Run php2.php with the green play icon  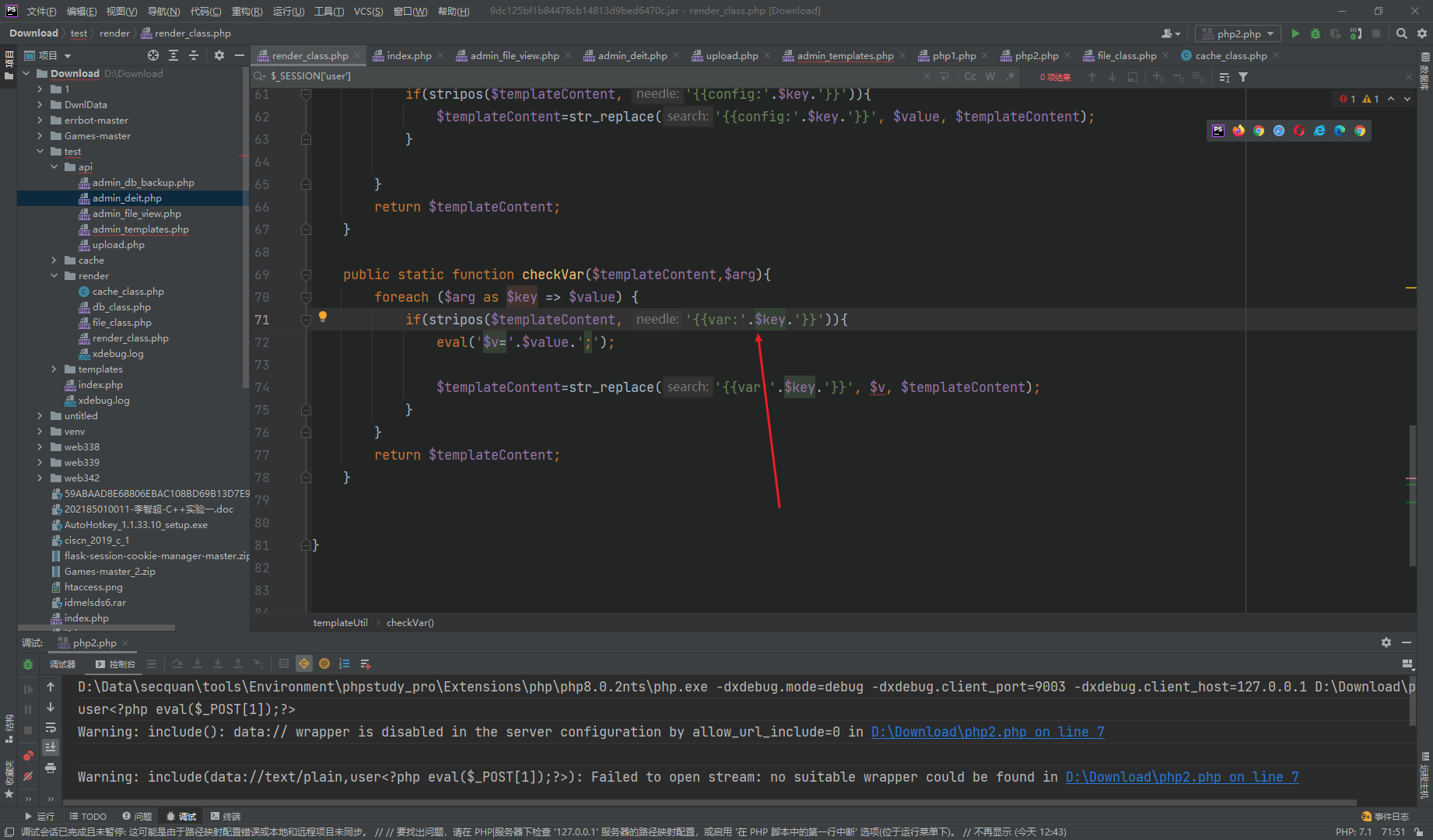pyautogui.click(x=1295, y=33)
